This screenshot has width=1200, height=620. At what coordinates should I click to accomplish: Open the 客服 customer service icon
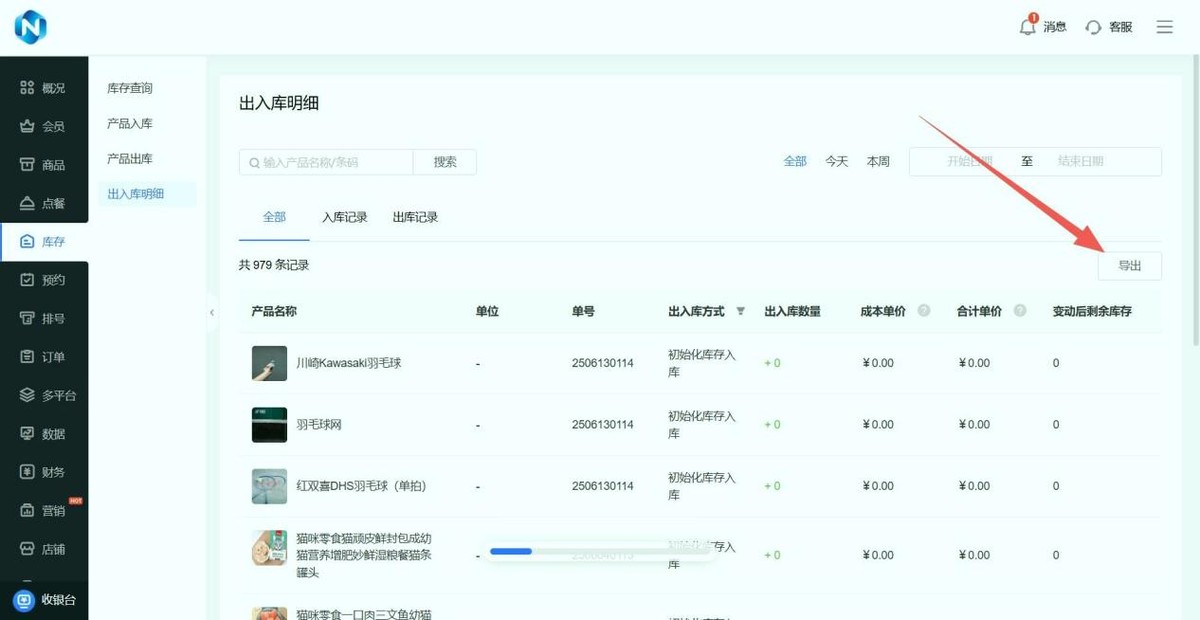point(1093,27)
